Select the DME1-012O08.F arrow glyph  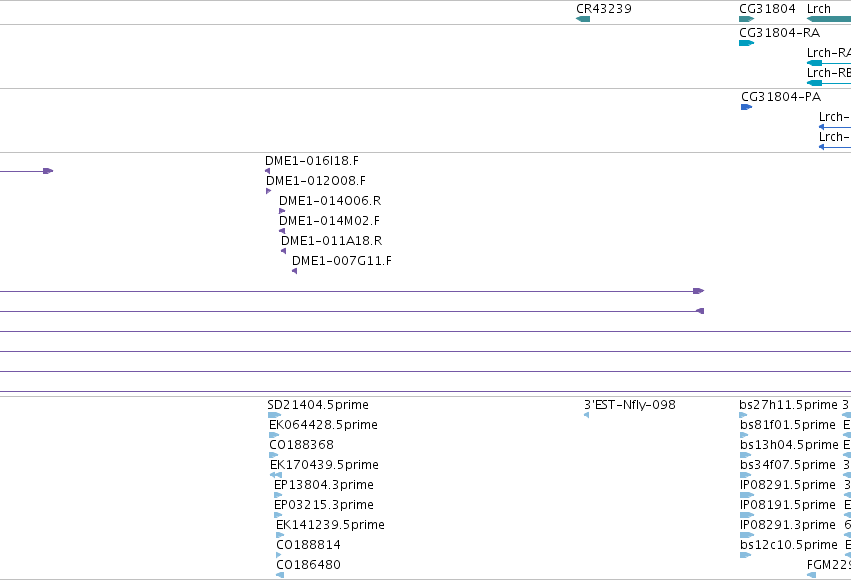click(x=269, y=191)
